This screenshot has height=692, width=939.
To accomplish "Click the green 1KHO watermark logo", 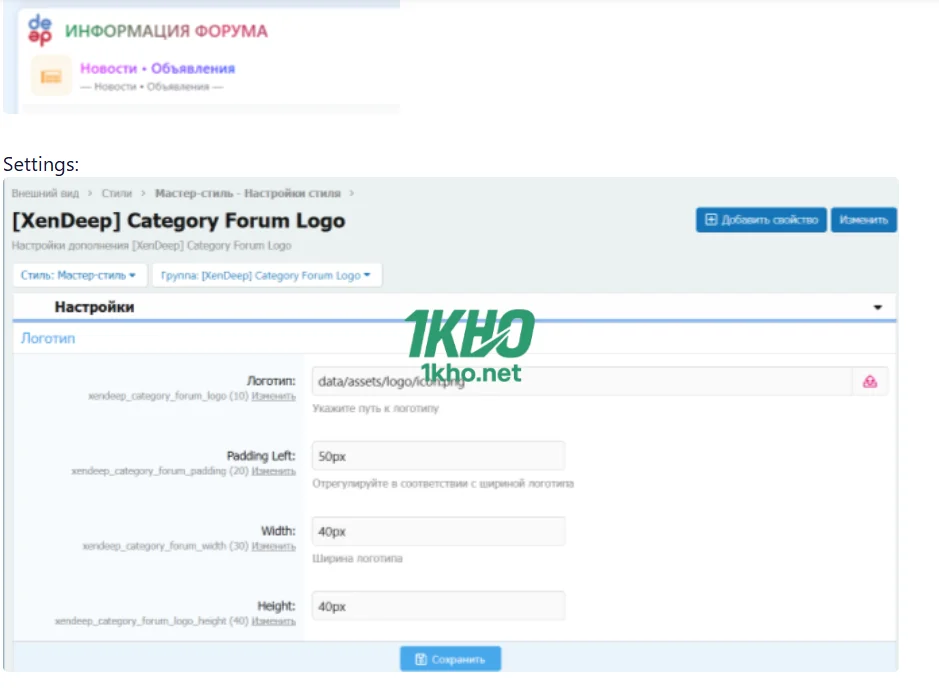I will 470,335.
